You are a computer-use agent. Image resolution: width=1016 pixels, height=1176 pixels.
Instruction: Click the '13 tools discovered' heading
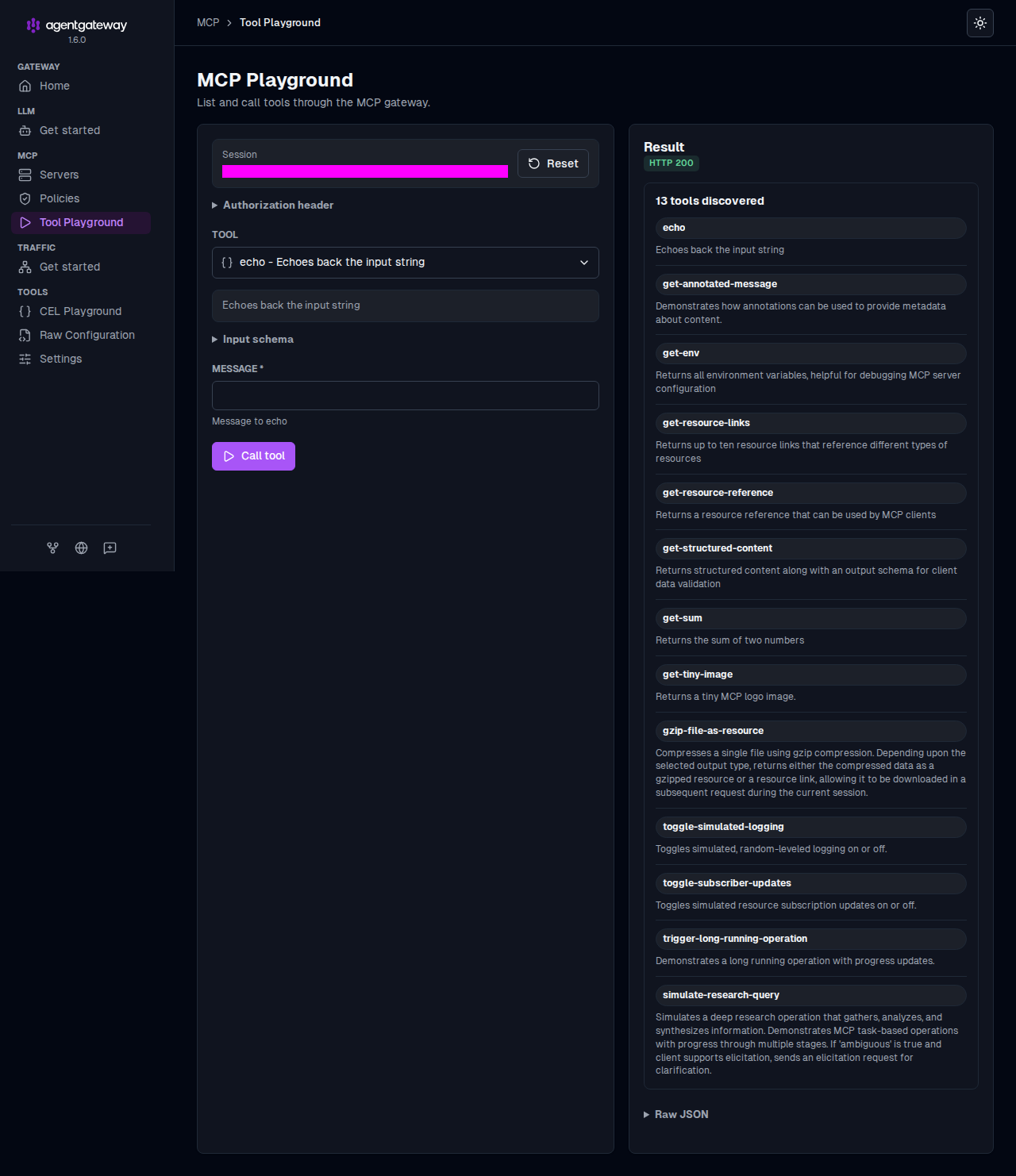[x=710, y=201]
